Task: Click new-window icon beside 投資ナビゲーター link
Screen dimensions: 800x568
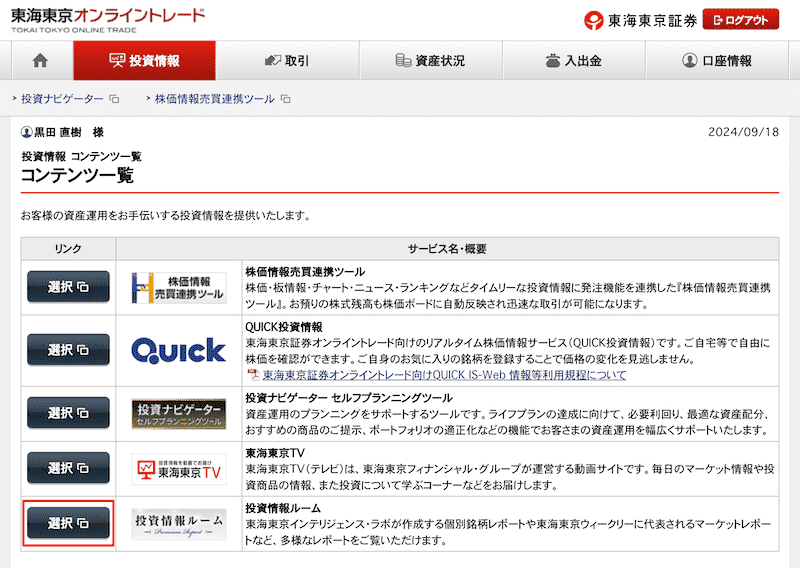Action: [115, 99]
